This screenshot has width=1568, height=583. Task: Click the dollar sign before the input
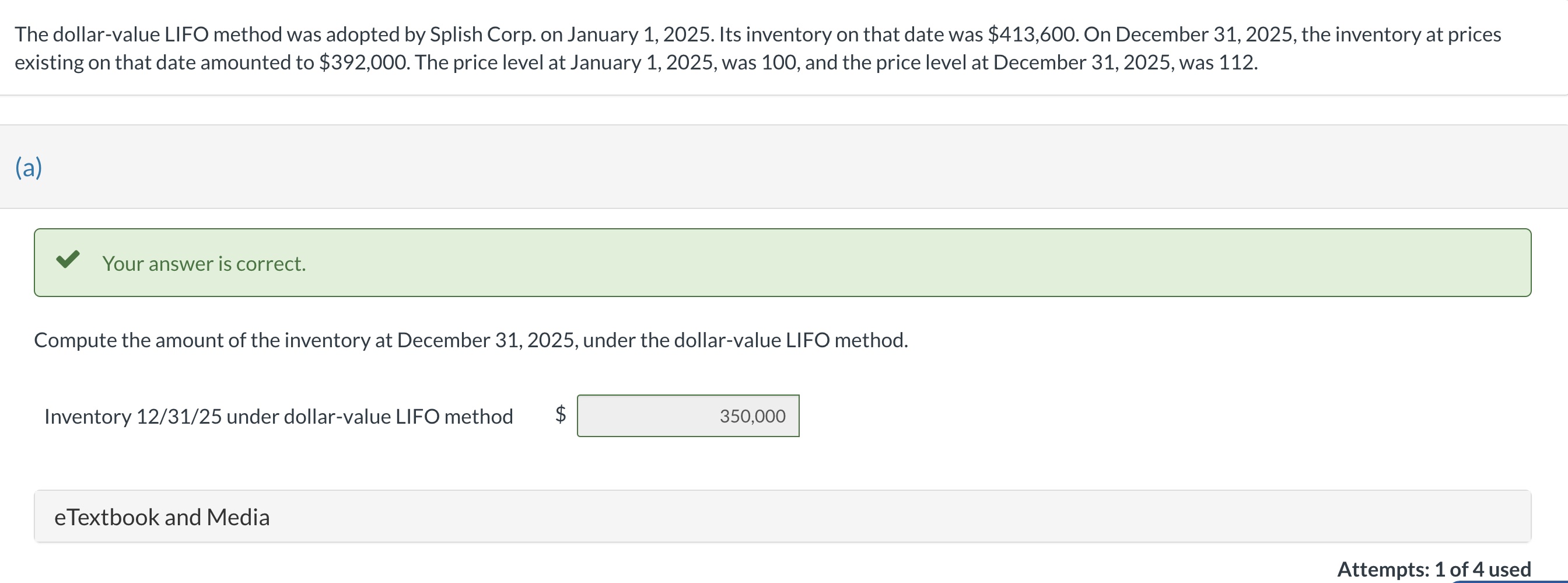tap(561, 414)
